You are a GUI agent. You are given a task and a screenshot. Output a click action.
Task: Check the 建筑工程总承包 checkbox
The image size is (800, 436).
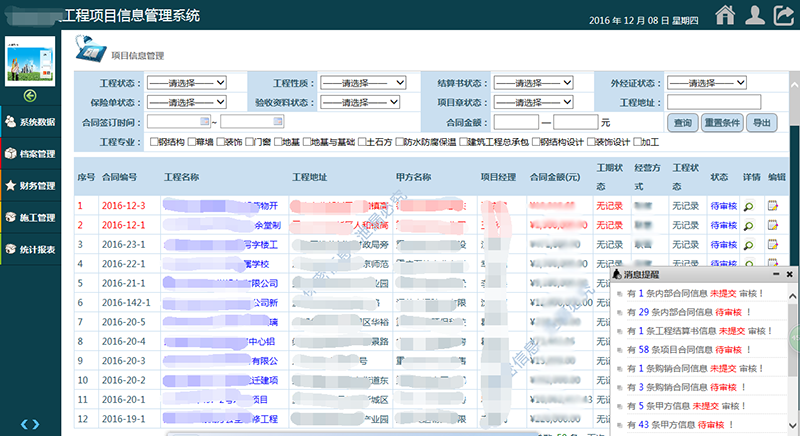pyautogui.click(x=463, y=141)
